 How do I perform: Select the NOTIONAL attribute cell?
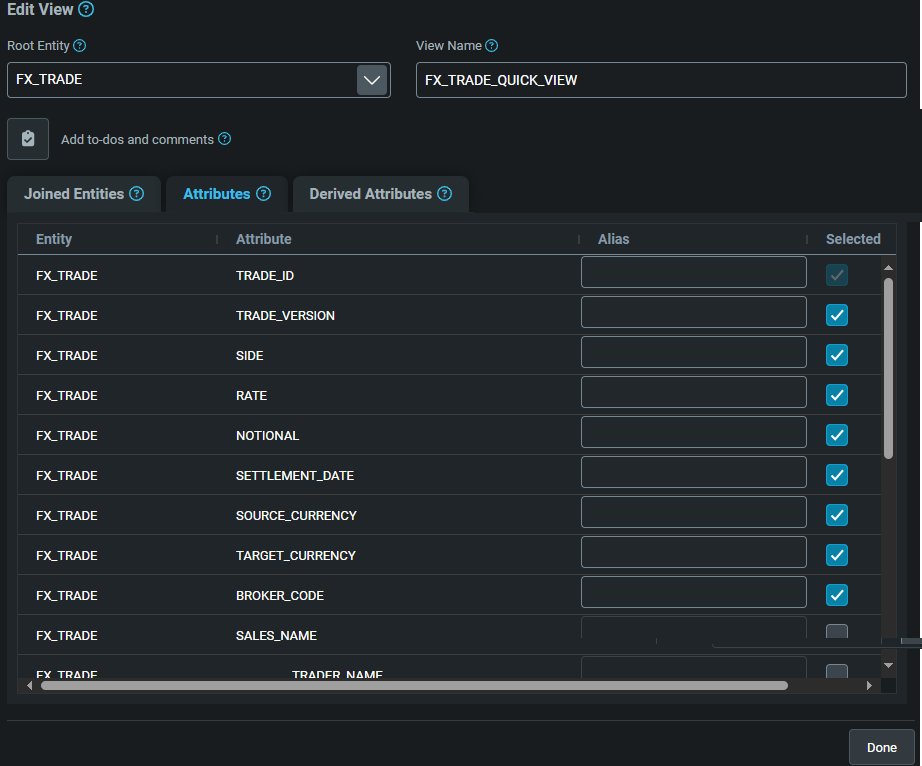click(x=267, y=435)
